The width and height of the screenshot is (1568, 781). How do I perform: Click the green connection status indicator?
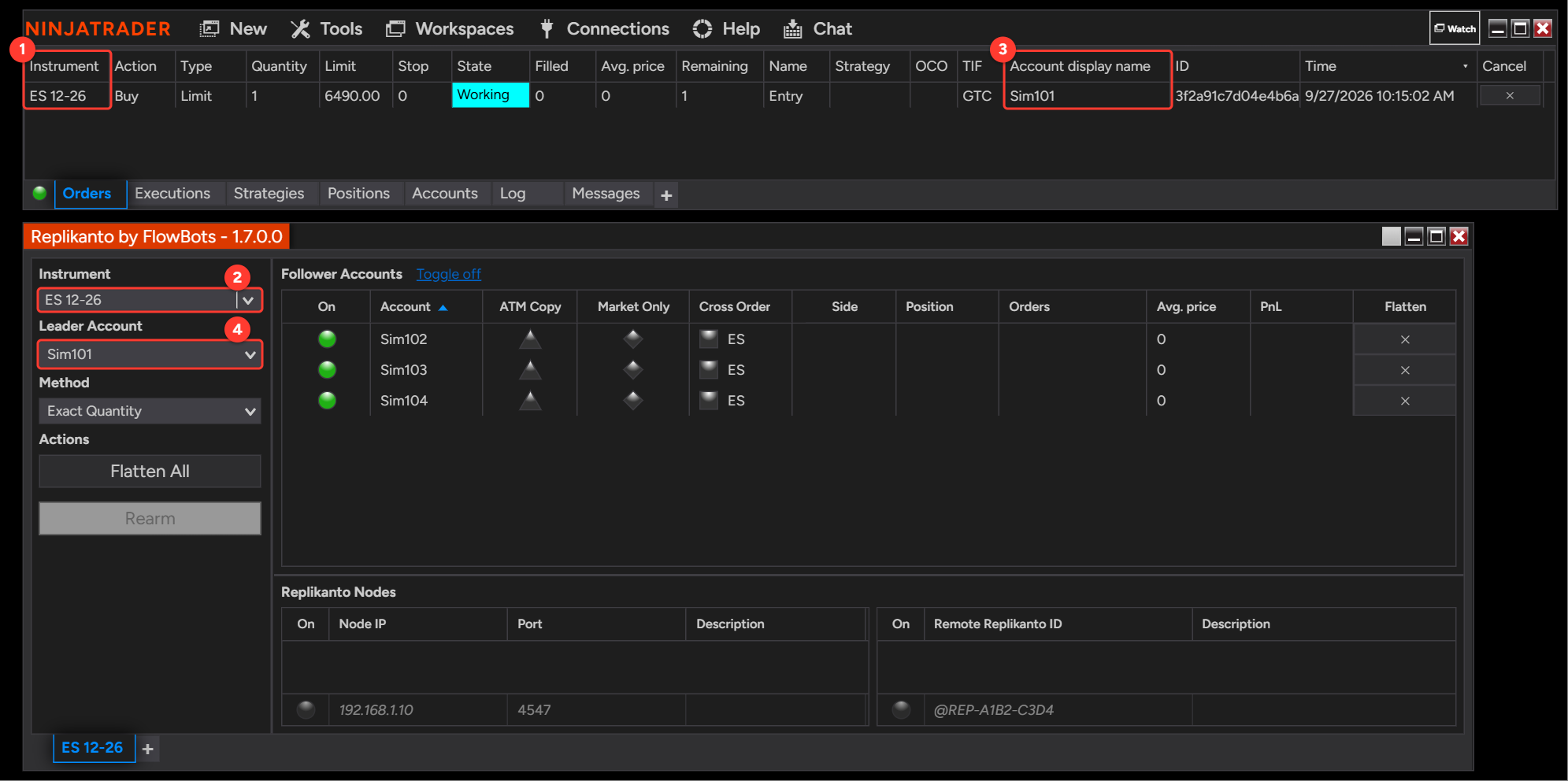(x=39, y=193)
